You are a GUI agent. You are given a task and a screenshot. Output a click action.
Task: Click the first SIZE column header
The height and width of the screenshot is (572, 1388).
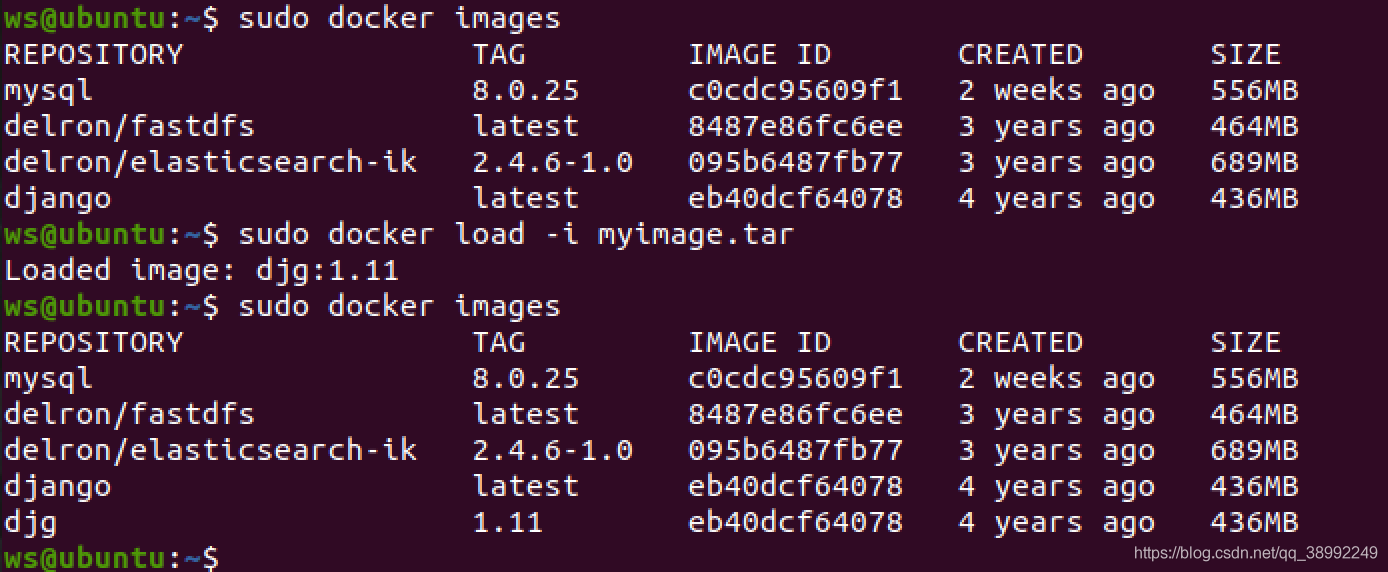pyautogui.click(x=1245, y=54)
